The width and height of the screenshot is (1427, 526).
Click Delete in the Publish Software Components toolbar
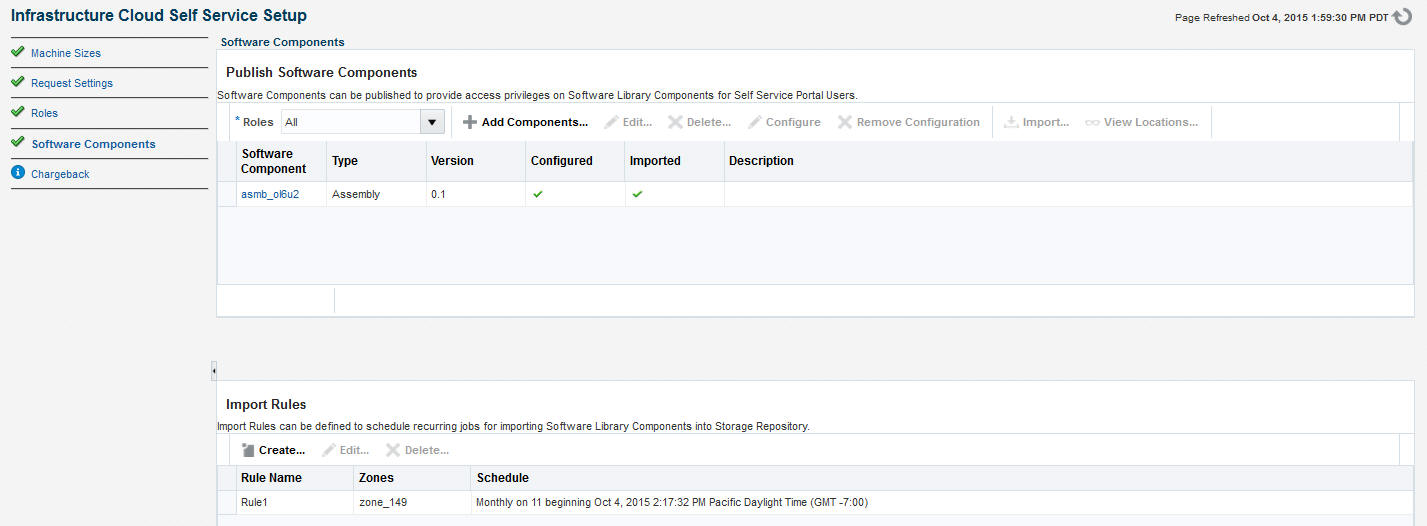pos(700,122)
